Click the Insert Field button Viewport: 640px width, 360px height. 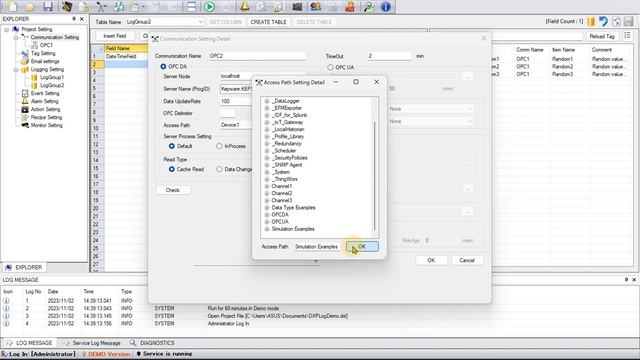tap(115, 36)
